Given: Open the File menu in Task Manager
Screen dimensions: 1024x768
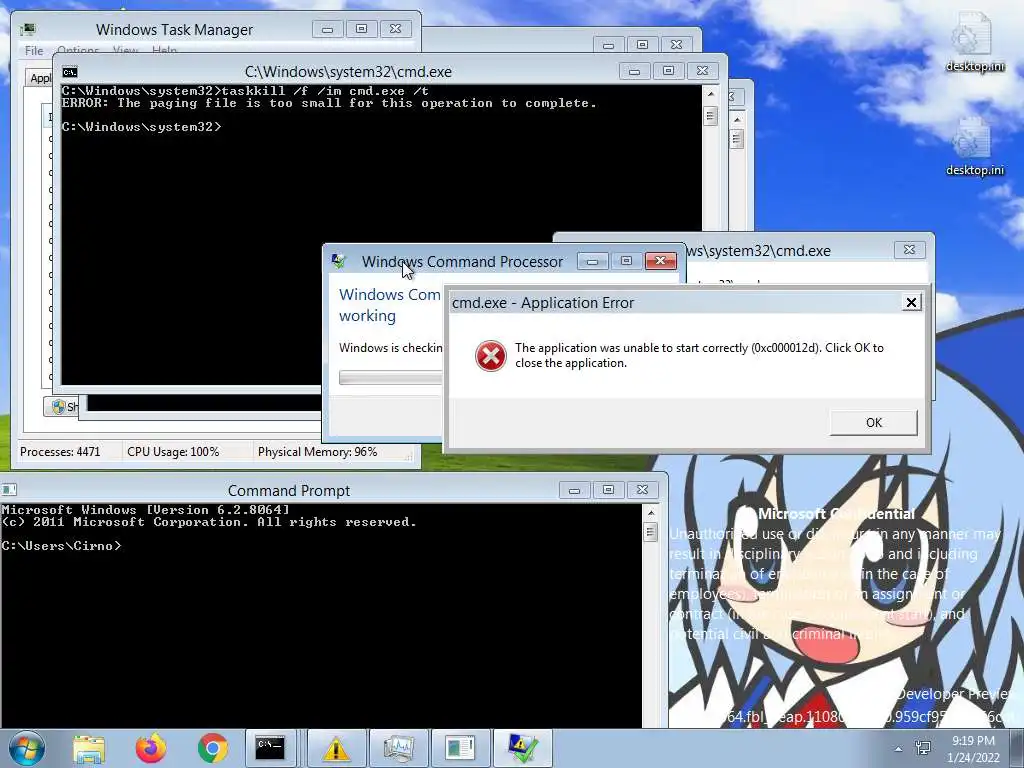Looking at the screenshot, I should point(34,50).
